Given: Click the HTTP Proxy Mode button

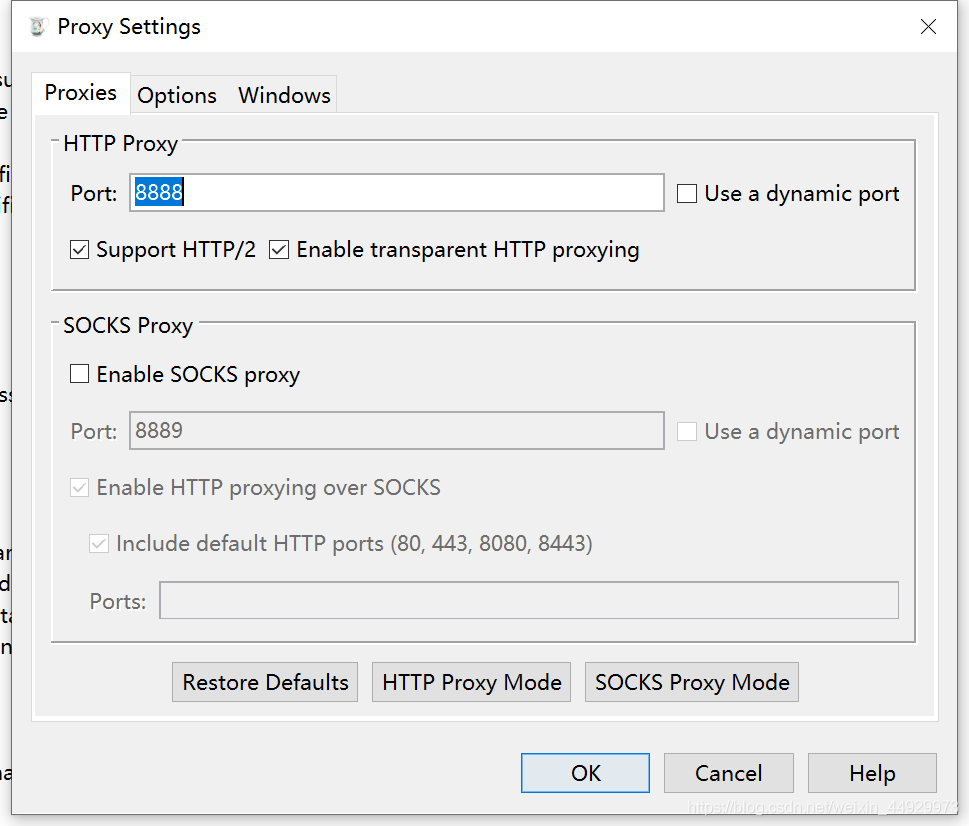Looking at the screenshot, I should pyautogui.click(x=472, y=682).
